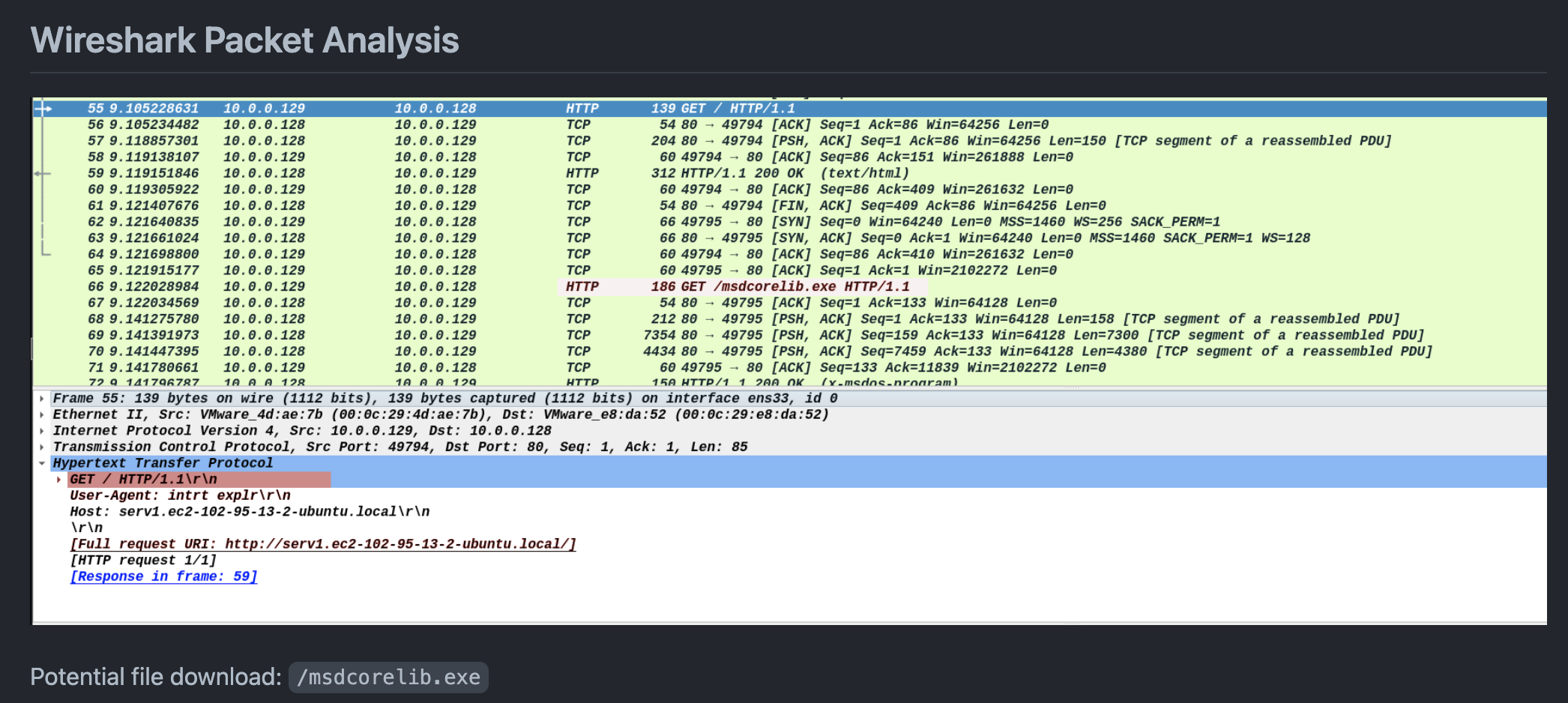Expand the Internet Protocol Version 4 row
1568x703 pixels.
tap(42, 431)
